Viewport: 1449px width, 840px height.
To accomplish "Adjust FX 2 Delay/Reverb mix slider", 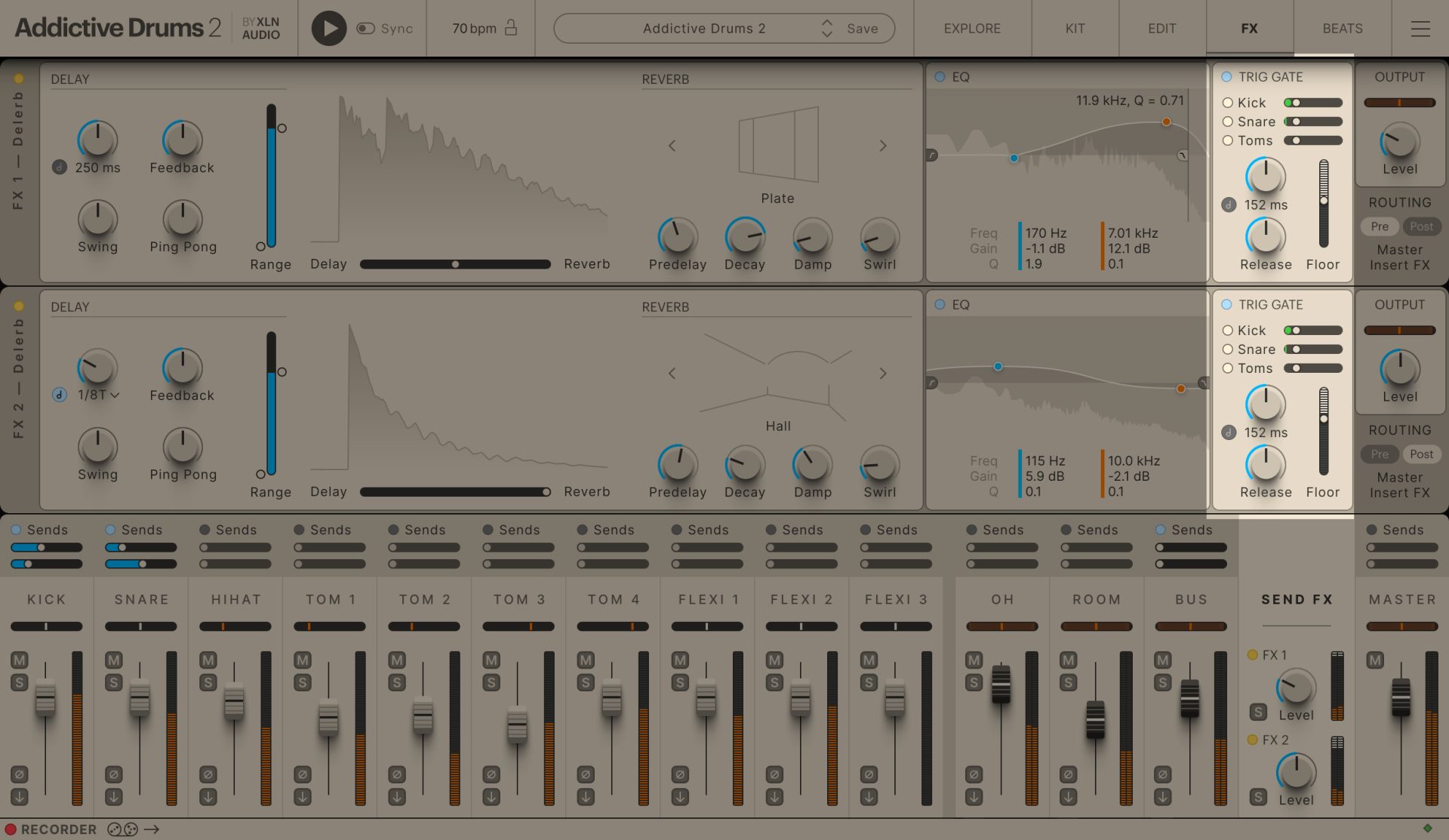I will click(x=455, y=492).
